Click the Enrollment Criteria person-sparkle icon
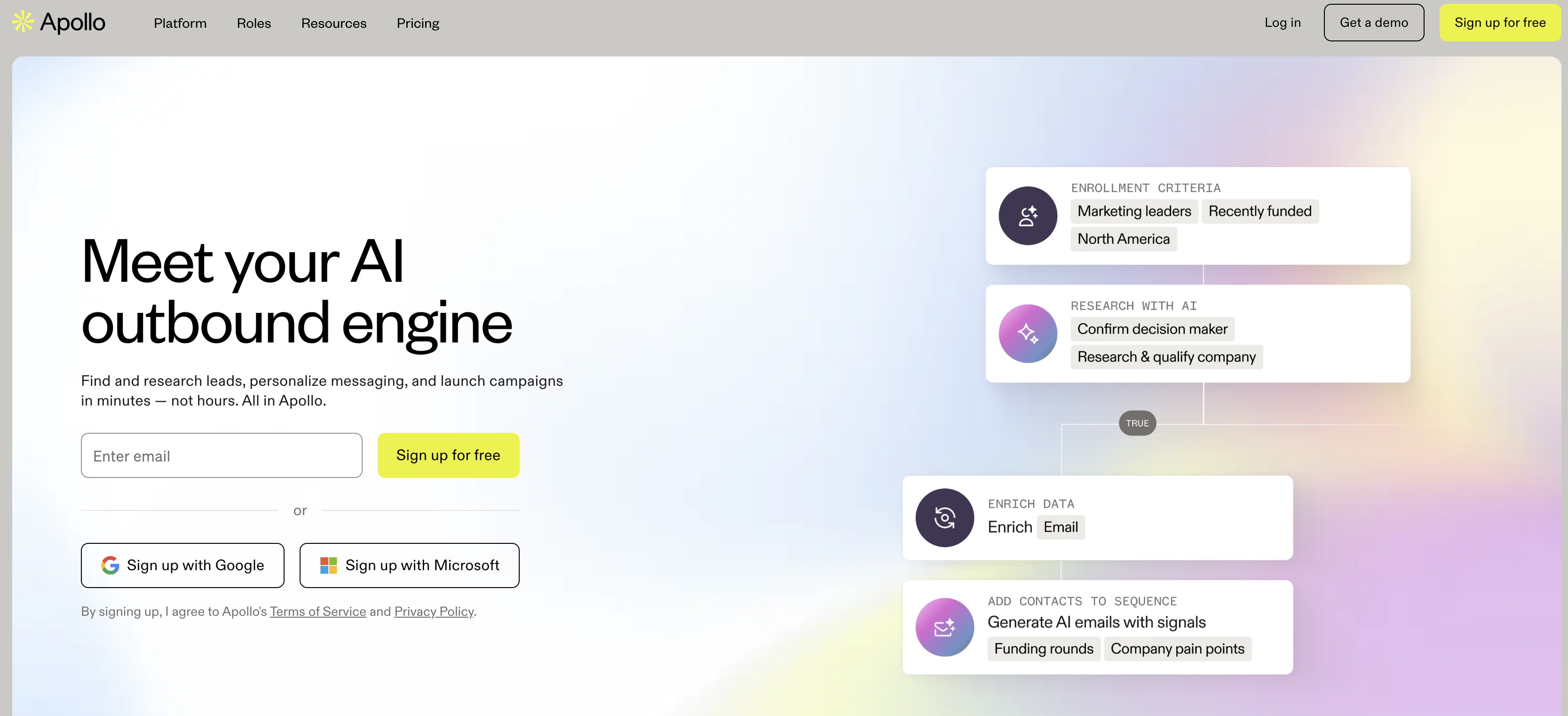 (x=1028, y=215)
